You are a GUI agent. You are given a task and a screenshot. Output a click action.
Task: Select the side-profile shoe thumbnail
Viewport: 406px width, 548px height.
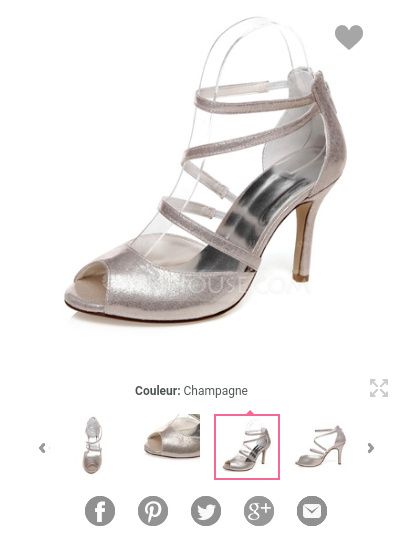point(321,445)
